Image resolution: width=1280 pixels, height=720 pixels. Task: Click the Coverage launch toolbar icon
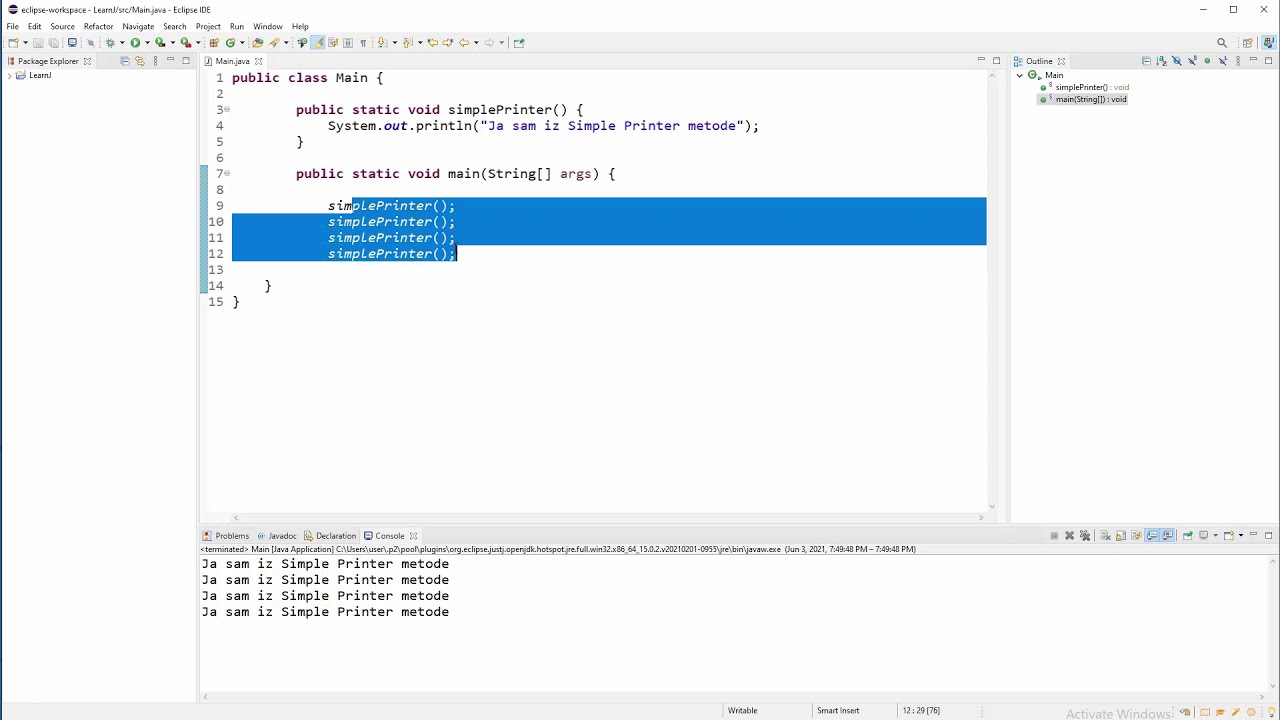[160, 43]
